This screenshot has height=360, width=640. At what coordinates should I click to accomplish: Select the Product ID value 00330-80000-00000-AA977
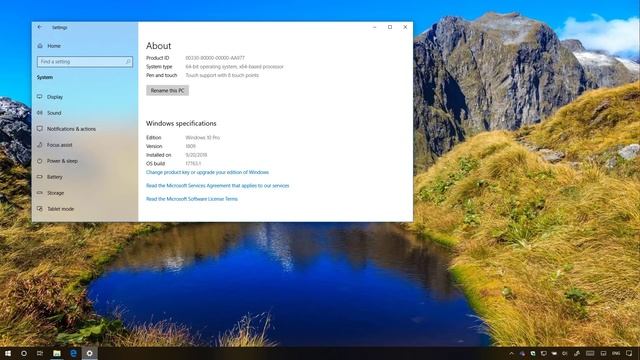pyautogui.click(x=215, y=58)
